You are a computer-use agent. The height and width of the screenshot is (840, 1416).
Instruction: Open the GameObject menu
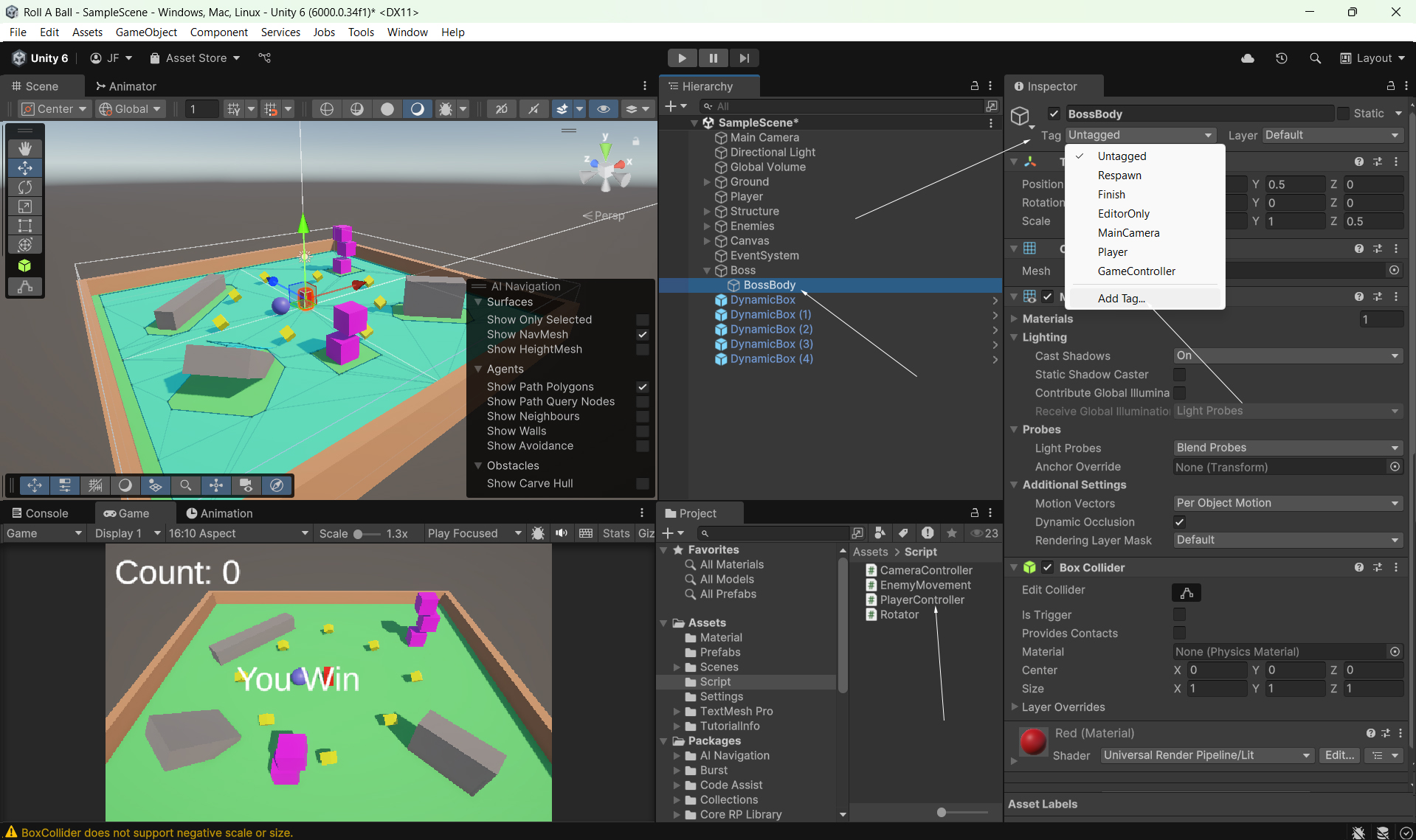coord(146,32)
